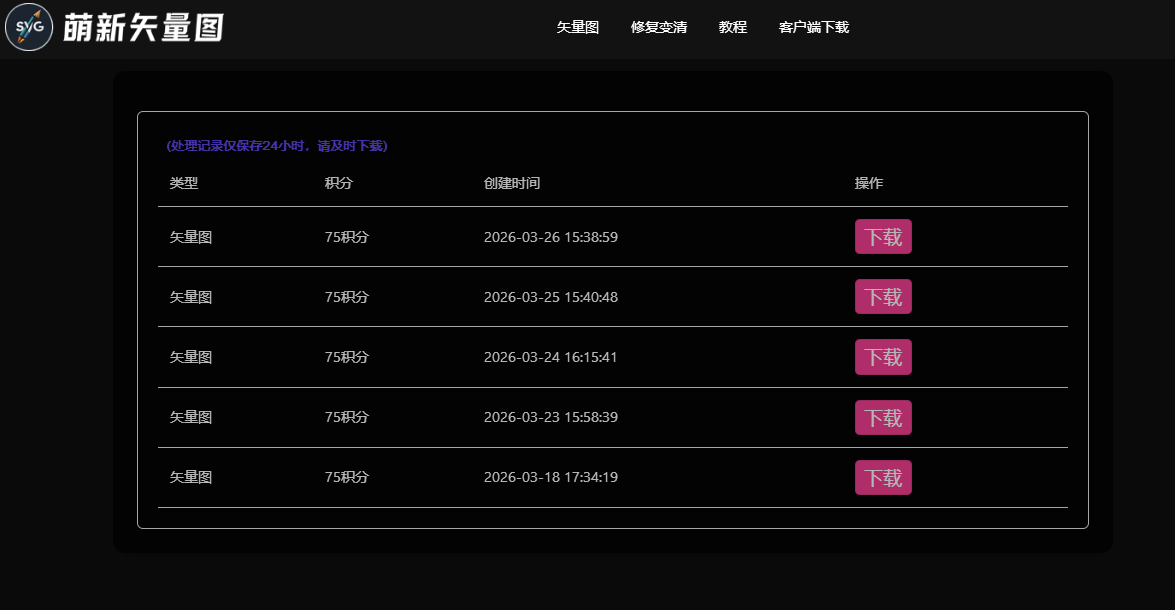Select 客户端下载 in the top navigation
Viewport: 1175px width, 610px height.
813,28
